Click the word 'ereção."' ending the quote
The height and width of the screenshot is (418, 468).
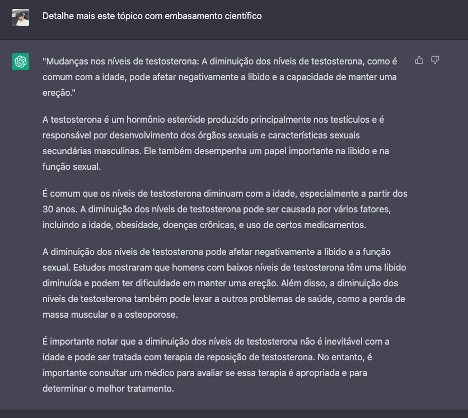click(59, 93)
